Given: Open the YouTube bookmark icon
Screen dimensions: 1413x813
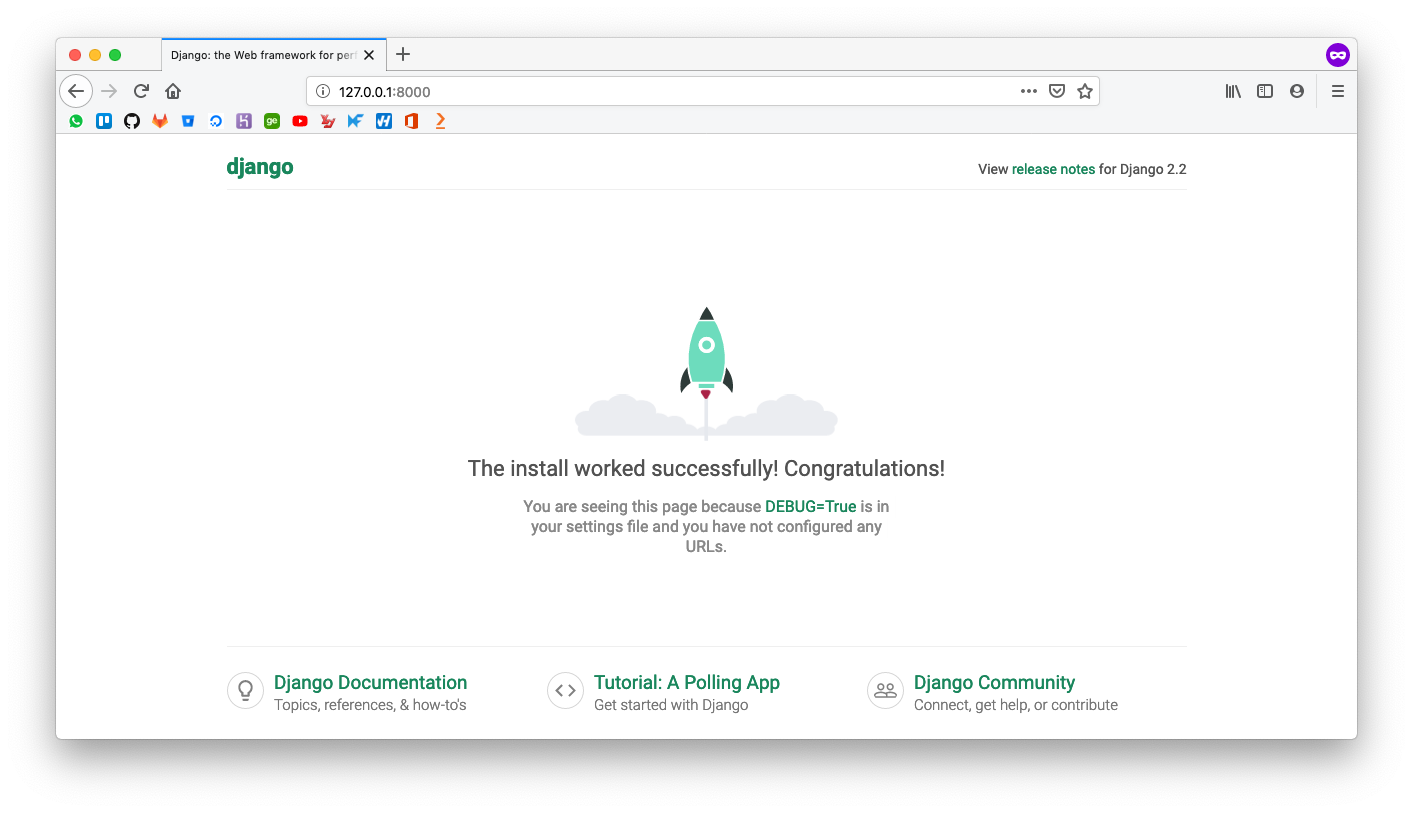Looking at the screenshot, I should click(x=300, y=121).
